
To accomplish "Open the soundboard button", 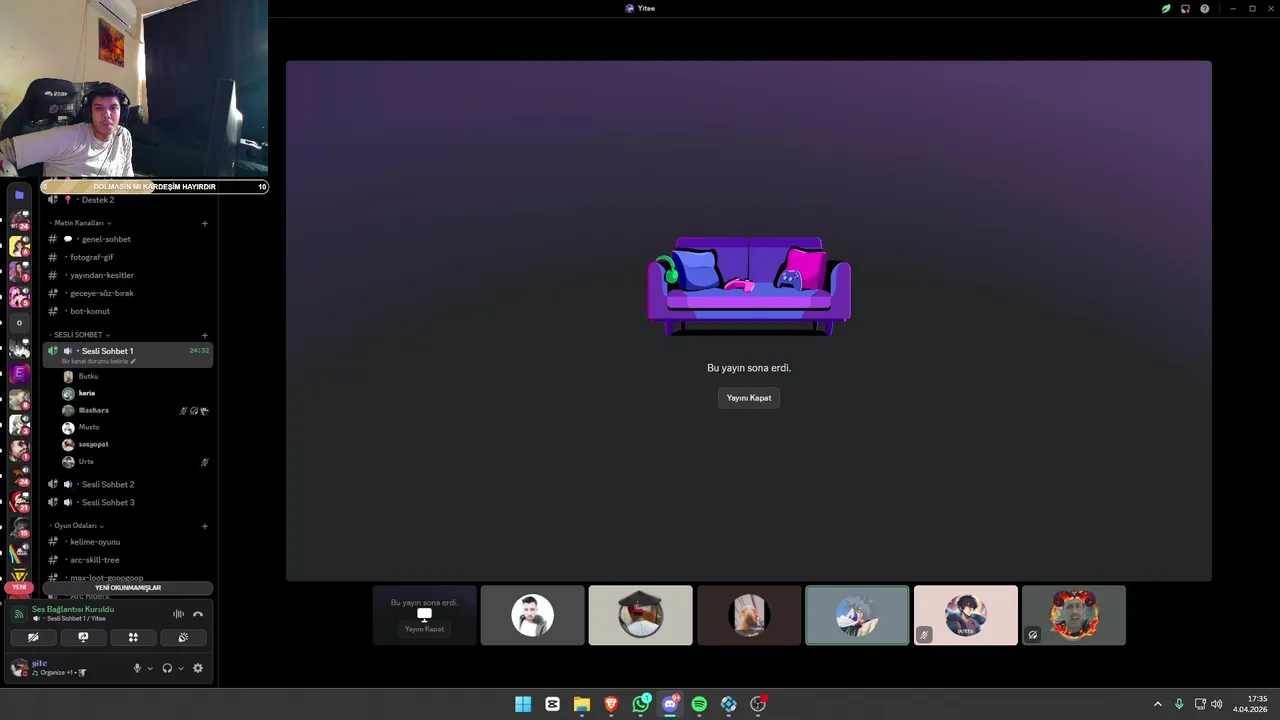I will tap(183, 637).
